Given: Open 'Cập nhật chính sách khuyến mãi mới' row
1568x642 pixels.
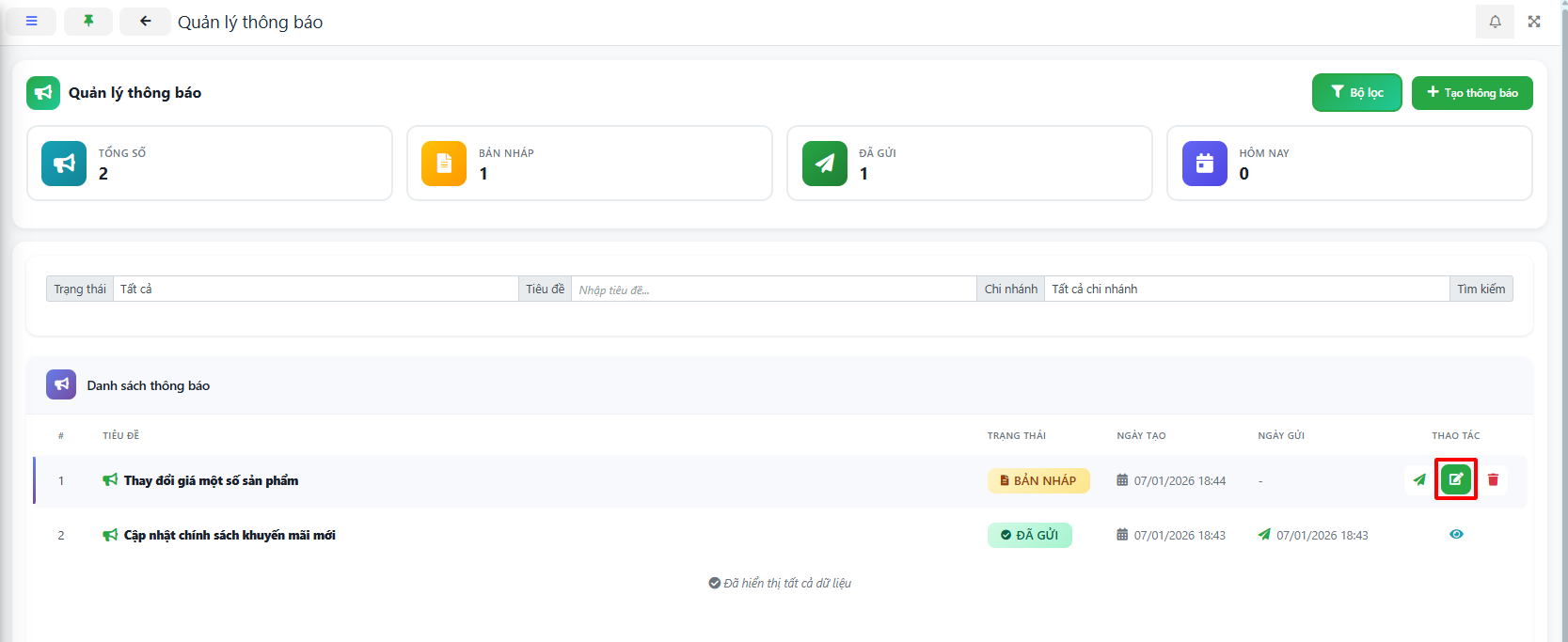Looking at the screenshot, I should pos(230,535).
